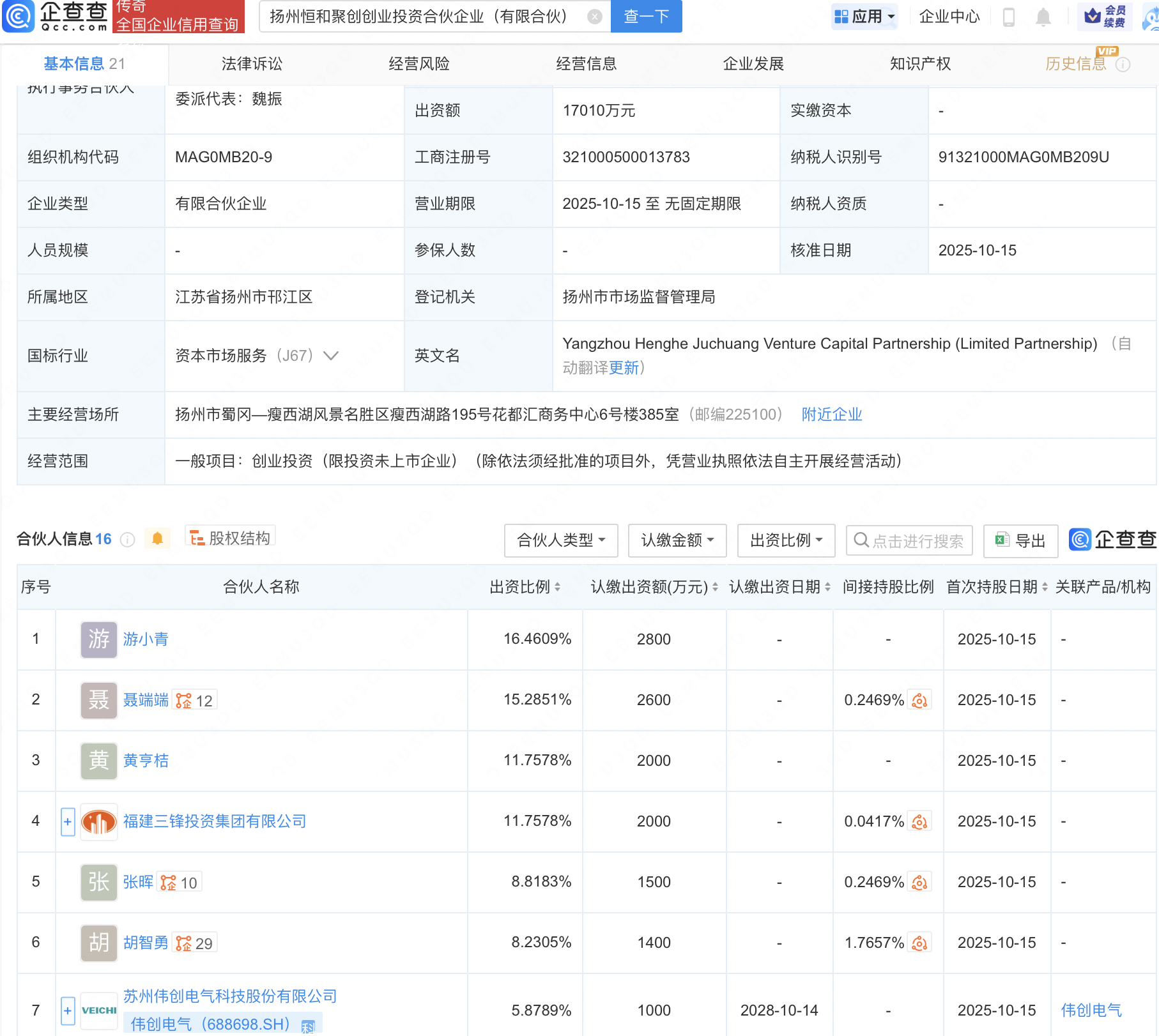Open the 股权结构 view
Viewport: 1159px width, 1036px height.
(x=231, y=538)
